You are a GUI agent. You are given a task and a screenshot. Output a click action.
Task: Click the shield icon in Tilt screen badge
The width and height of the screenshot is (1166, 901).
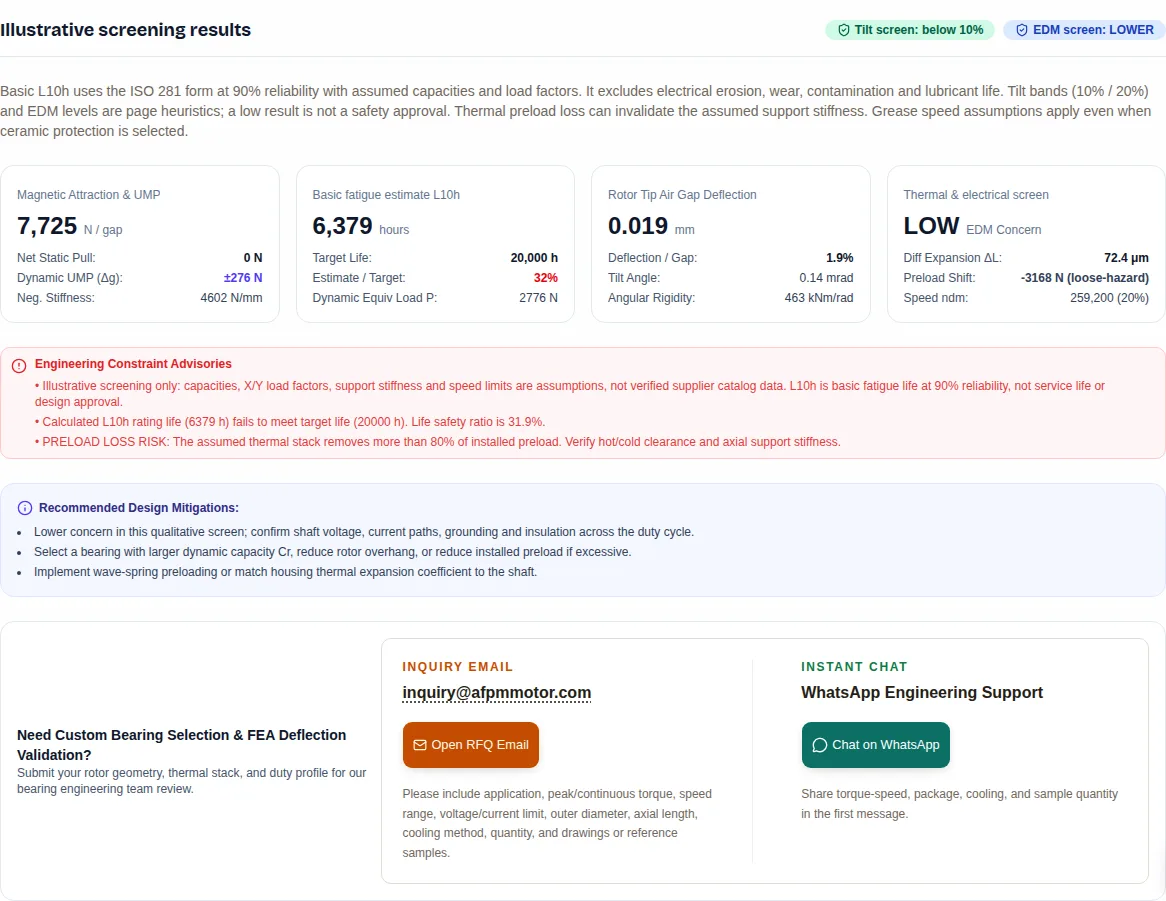[843, 30]
